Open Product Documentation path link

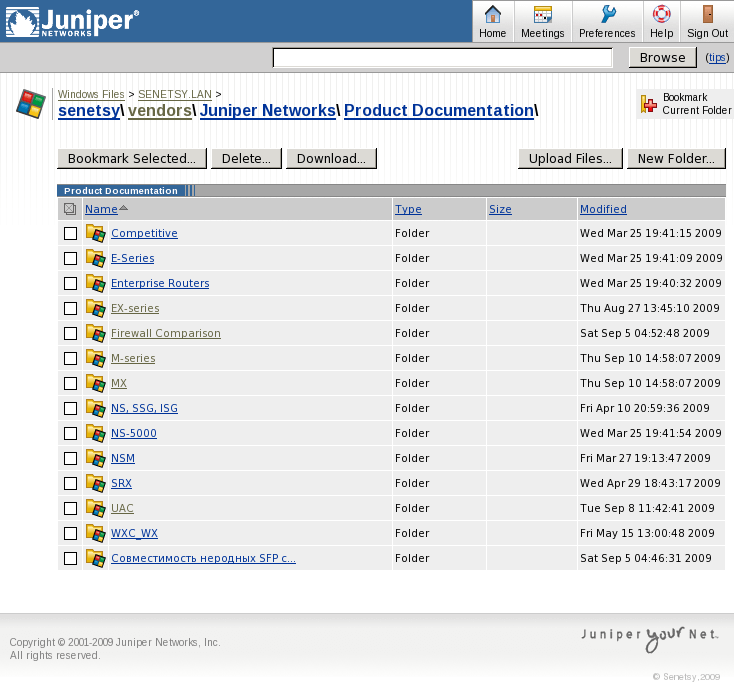(x=439, y=110)
